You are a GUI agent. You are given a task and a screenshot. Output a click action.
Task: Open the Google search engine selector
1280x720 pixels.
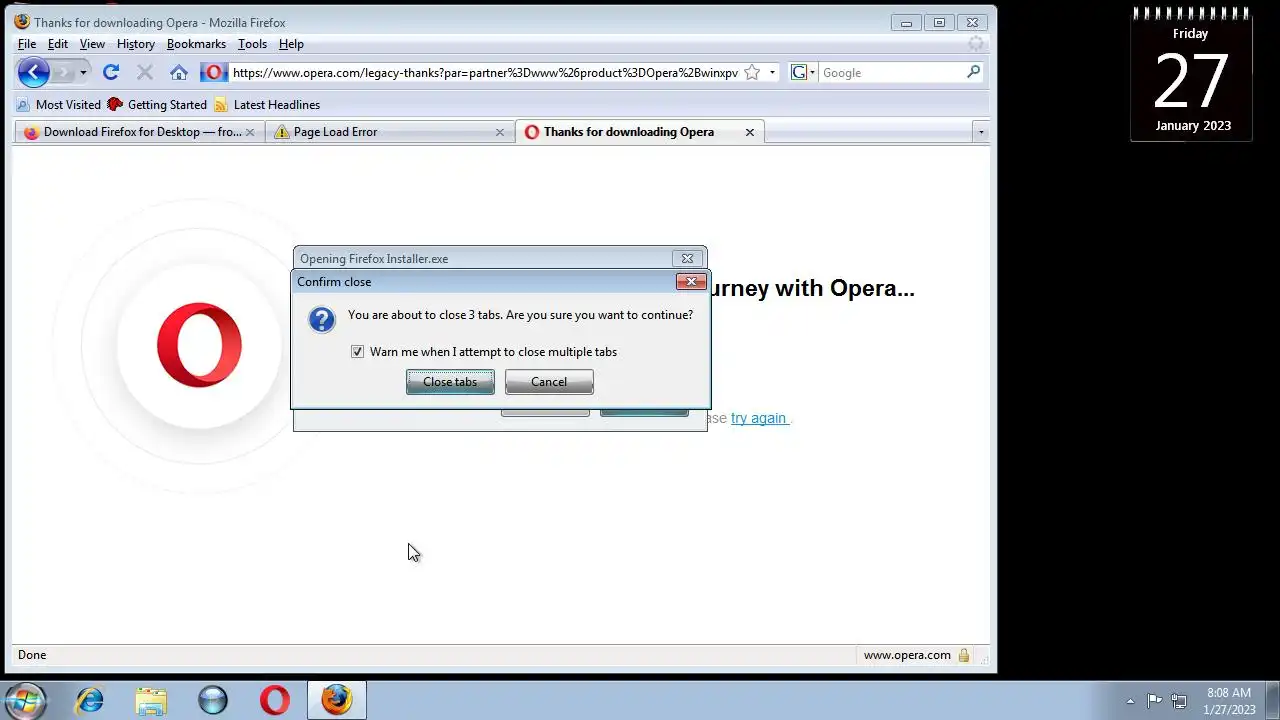tap(803, 72)
